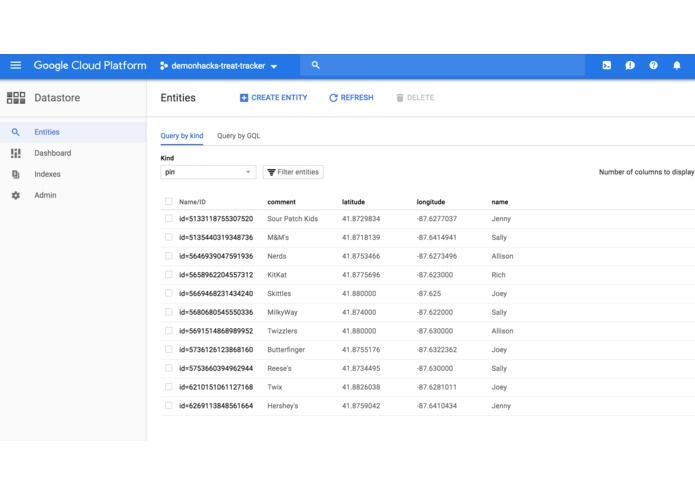Click the filter funnel icon
The height and width of the screenshot is (494, 695).
[271, 172]
